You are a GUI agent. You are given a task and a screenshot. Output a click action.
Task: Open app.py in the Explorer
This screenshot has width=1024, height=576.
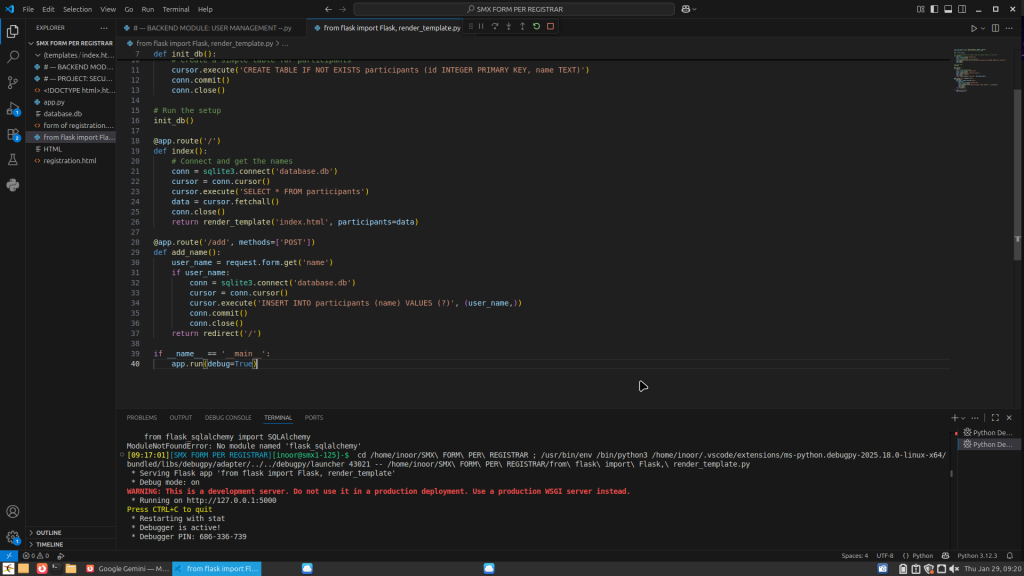pyautogui.click(x=54, y=102)
